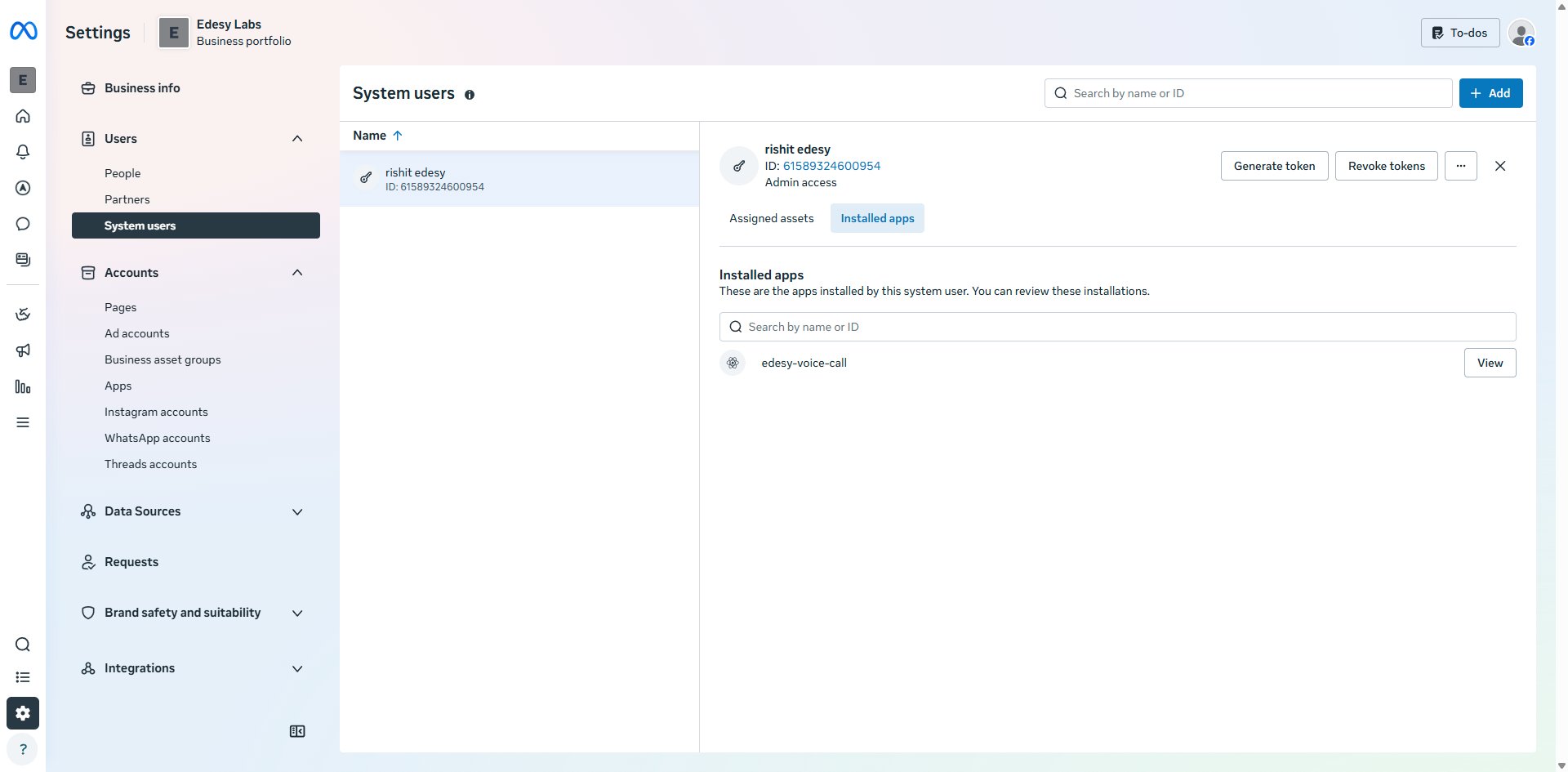Click the collapse sidebar panel icon
The height and width of the screenshot is (772, 1568).
[297, 731]
